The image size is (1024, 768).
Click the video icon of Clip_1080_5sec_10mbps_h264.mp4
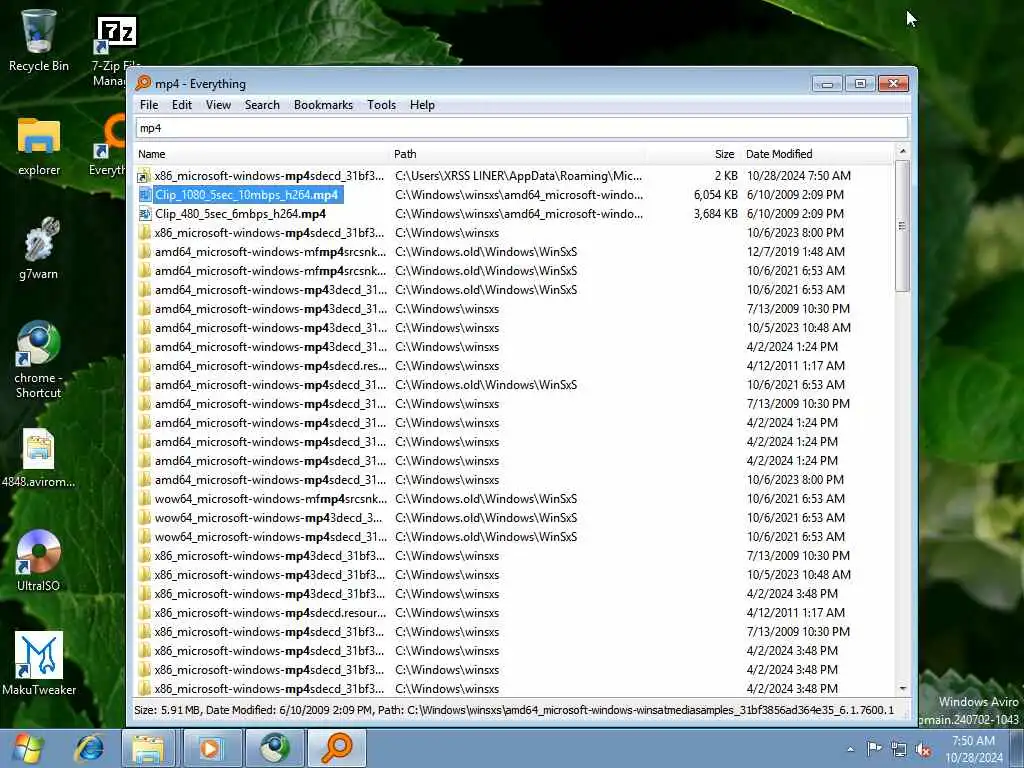pyautogui.click(x=144, y=195)
